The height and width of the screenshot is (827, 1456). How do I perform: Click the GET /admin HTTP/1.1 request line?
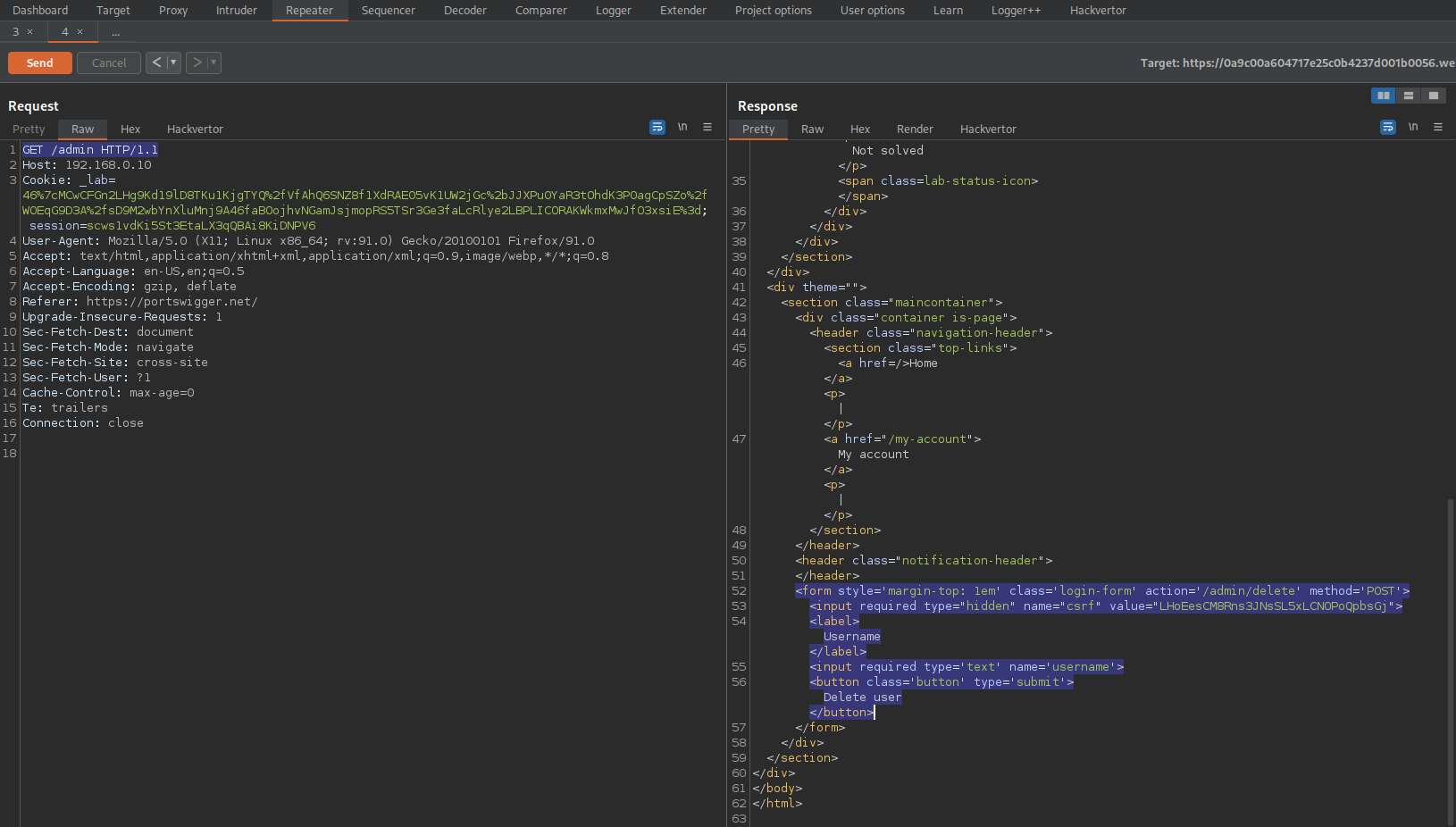90,150
